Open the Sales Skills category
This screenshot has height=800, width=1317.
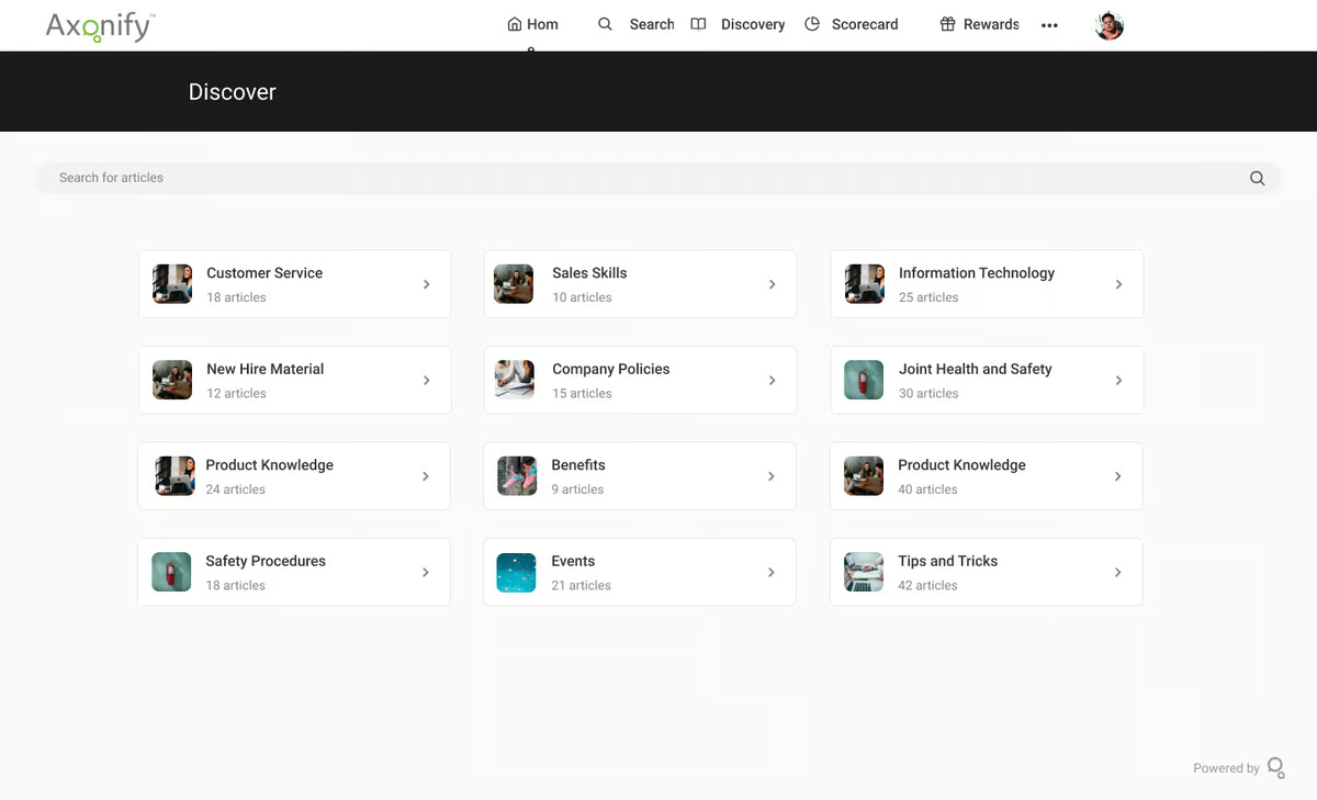point(640,284)
